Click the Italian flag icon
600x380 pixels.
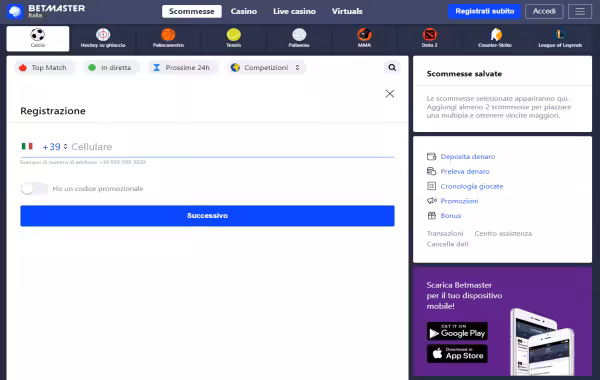coord(27,146)
